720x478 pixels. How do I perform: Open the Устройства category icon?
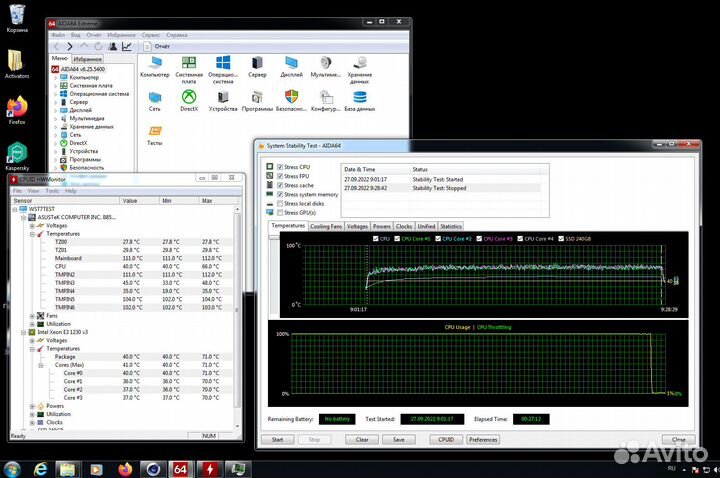click(x=223, y=101)
